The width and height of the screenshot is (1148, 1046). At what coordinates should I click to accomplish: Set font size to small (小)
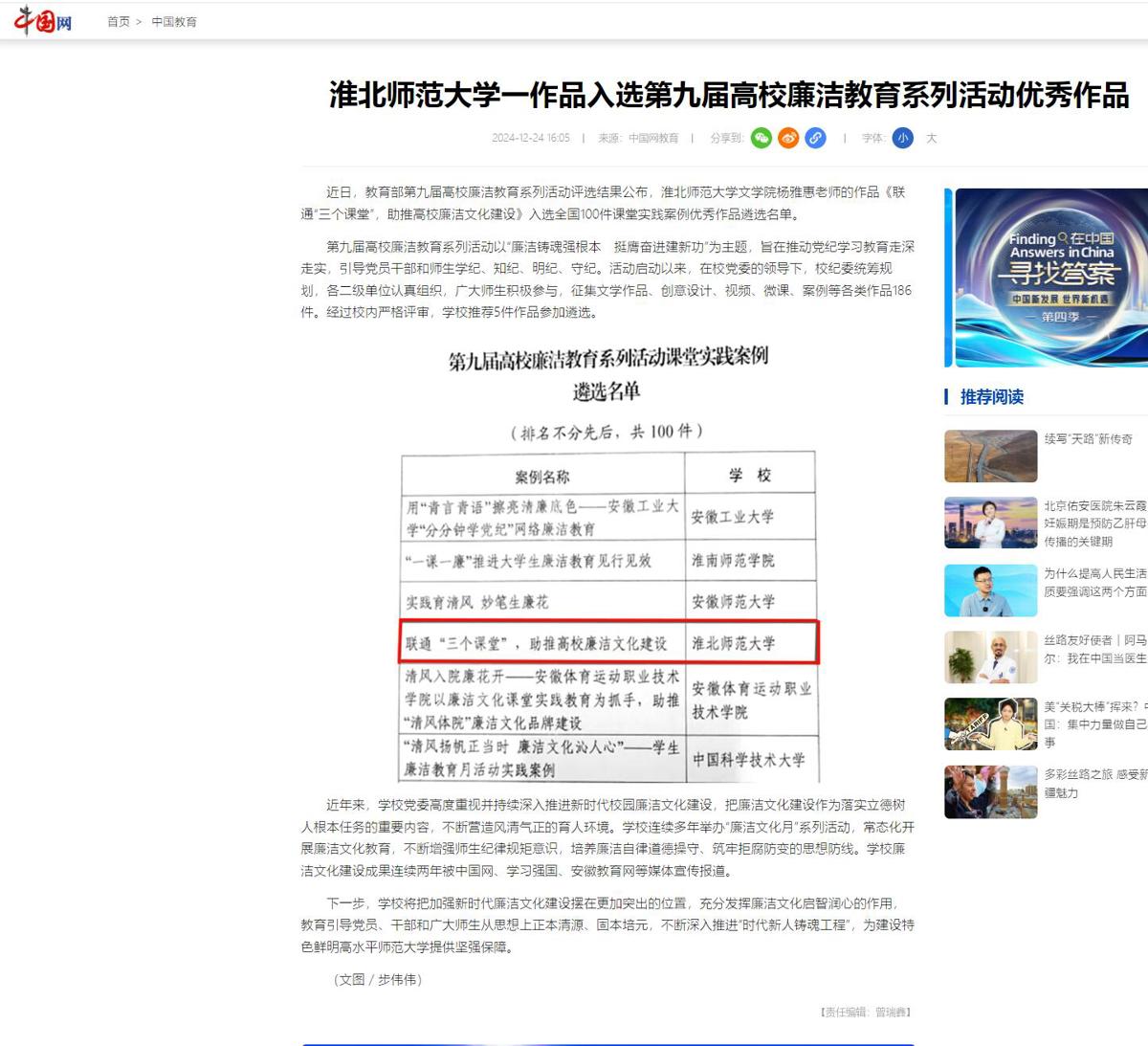(902, 138)
